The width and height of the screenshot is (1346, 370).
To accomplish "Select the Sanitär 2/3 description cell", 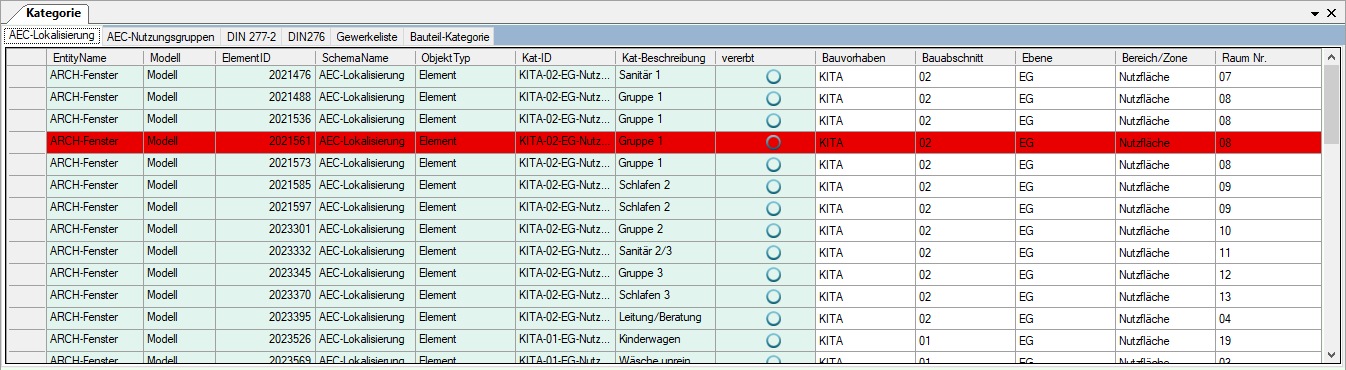I will click(x=665, y=252).
